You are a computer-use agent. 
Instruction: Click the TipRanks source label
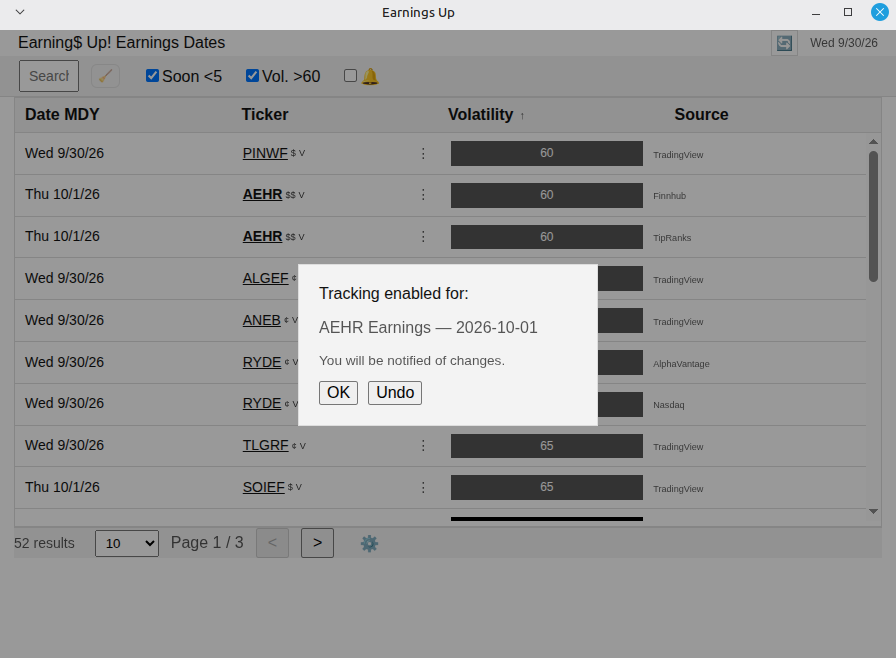click(672, 238)
